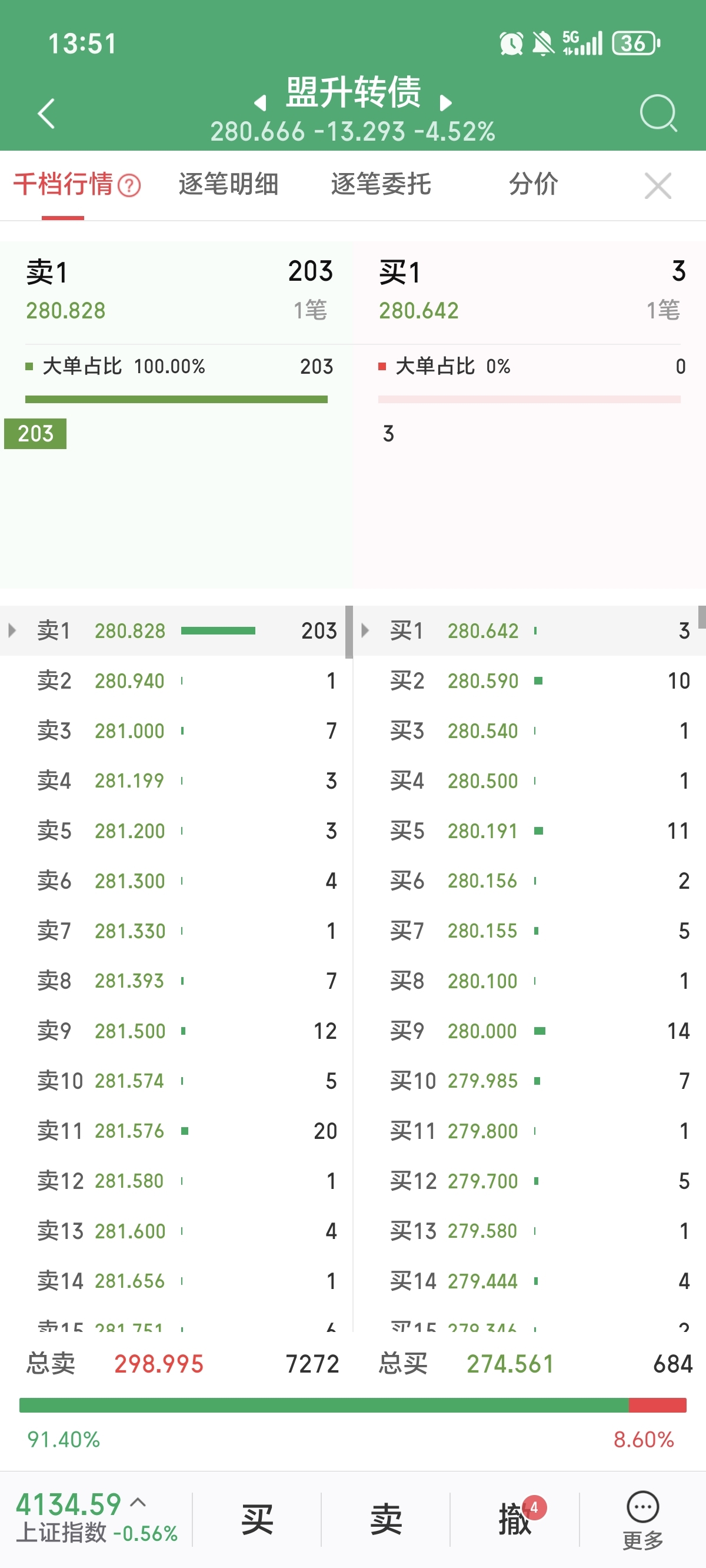Switch to previous bond with left triangle
706x1568 pixels.
coord(261,103)
